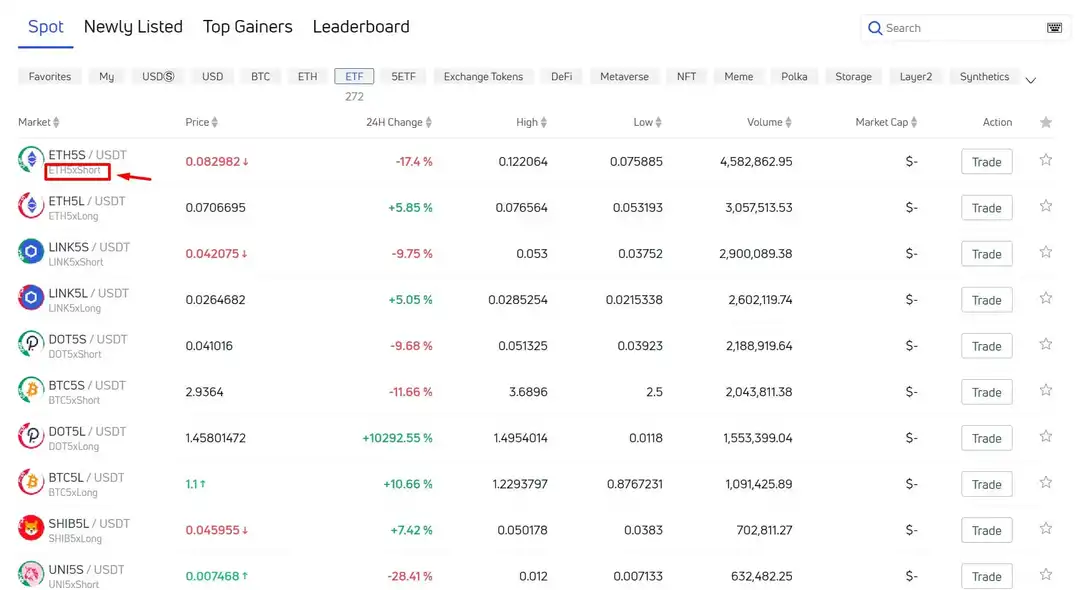Image resolution: width=1080 pixels, height=590 pixels.
Task: Click the Ethereum coin icon beside ETH5S
Action: point(28,160)
